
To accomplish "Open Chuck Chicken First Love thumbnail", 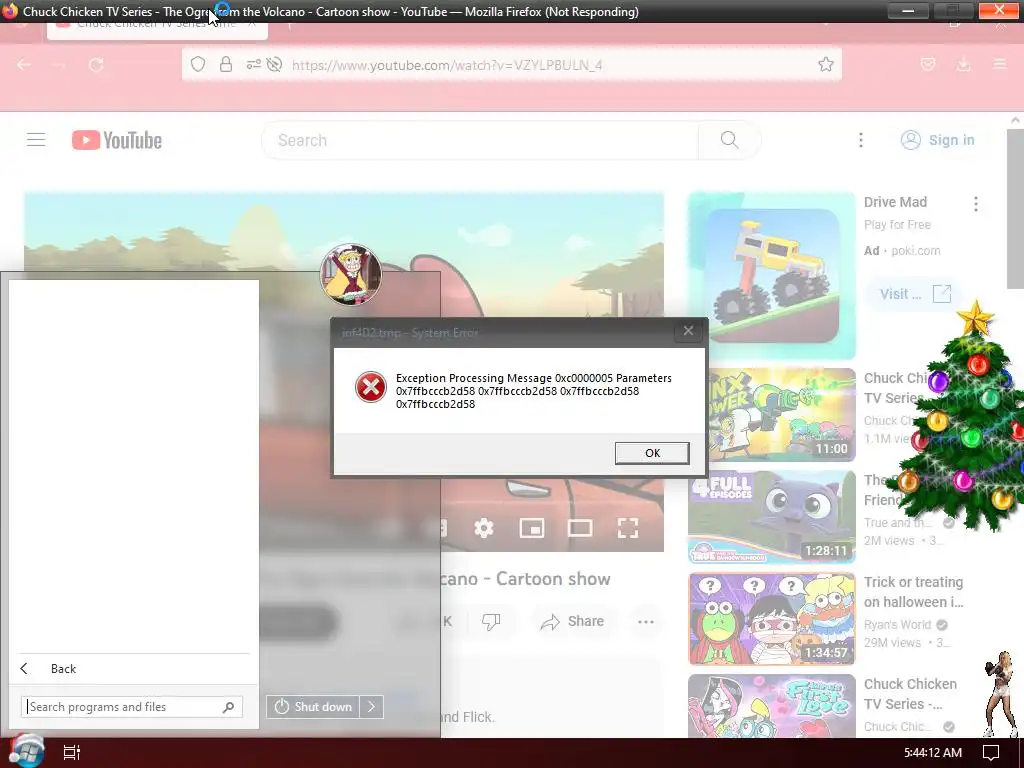I will click(772, 706).
